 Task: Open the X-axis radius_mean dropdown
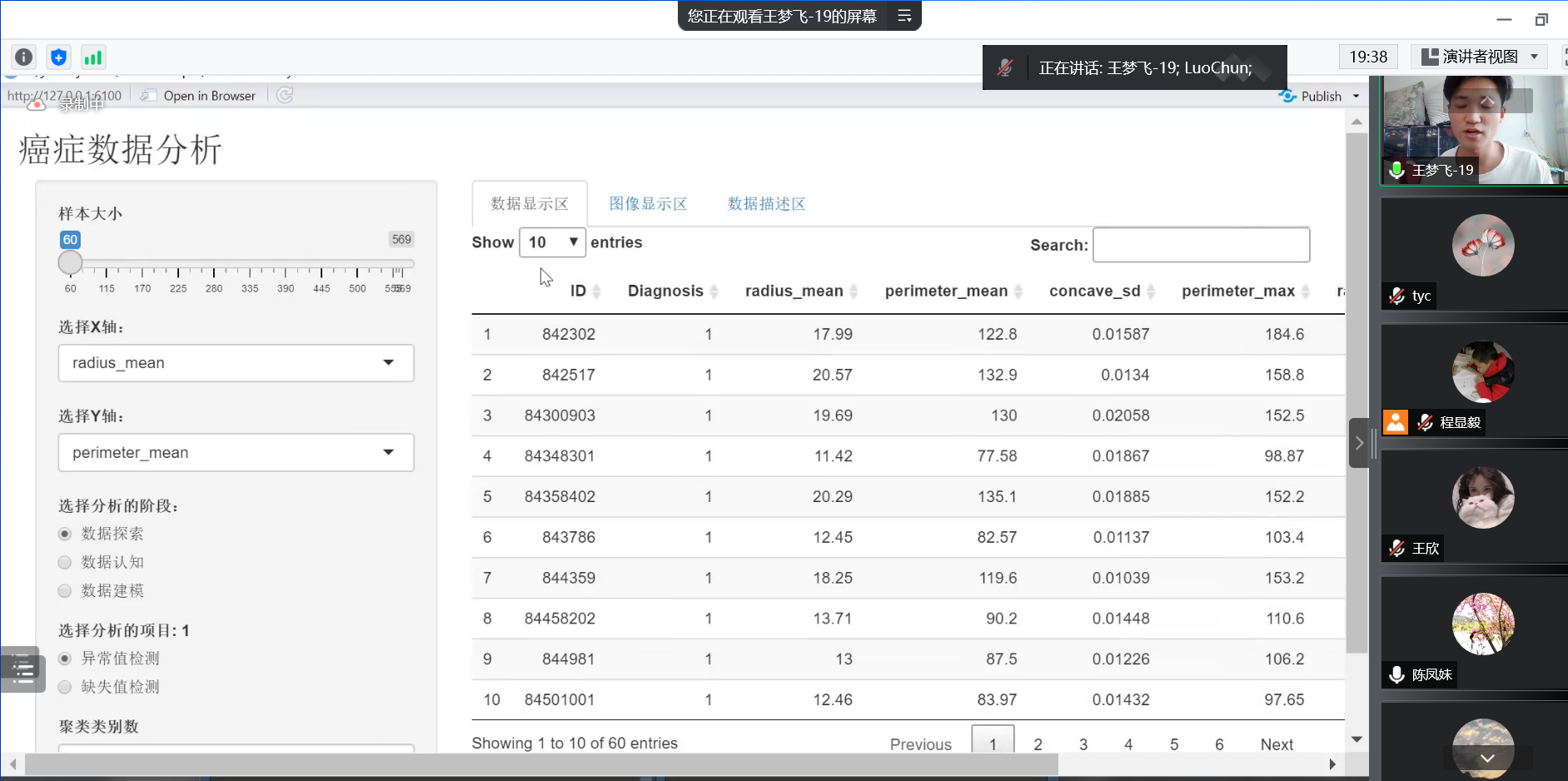click(x=236, y=363)
